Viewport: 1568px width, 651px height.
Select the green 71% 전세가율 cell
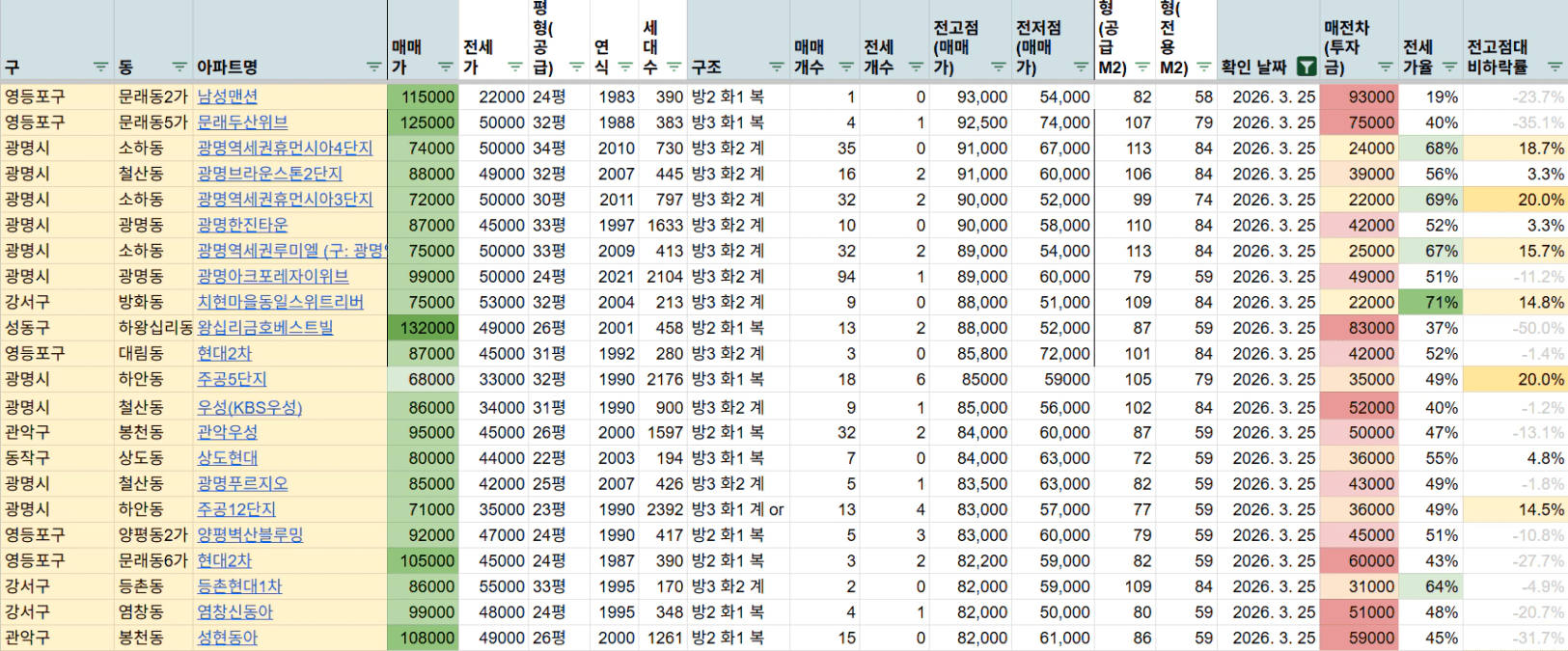point(1430,302)
